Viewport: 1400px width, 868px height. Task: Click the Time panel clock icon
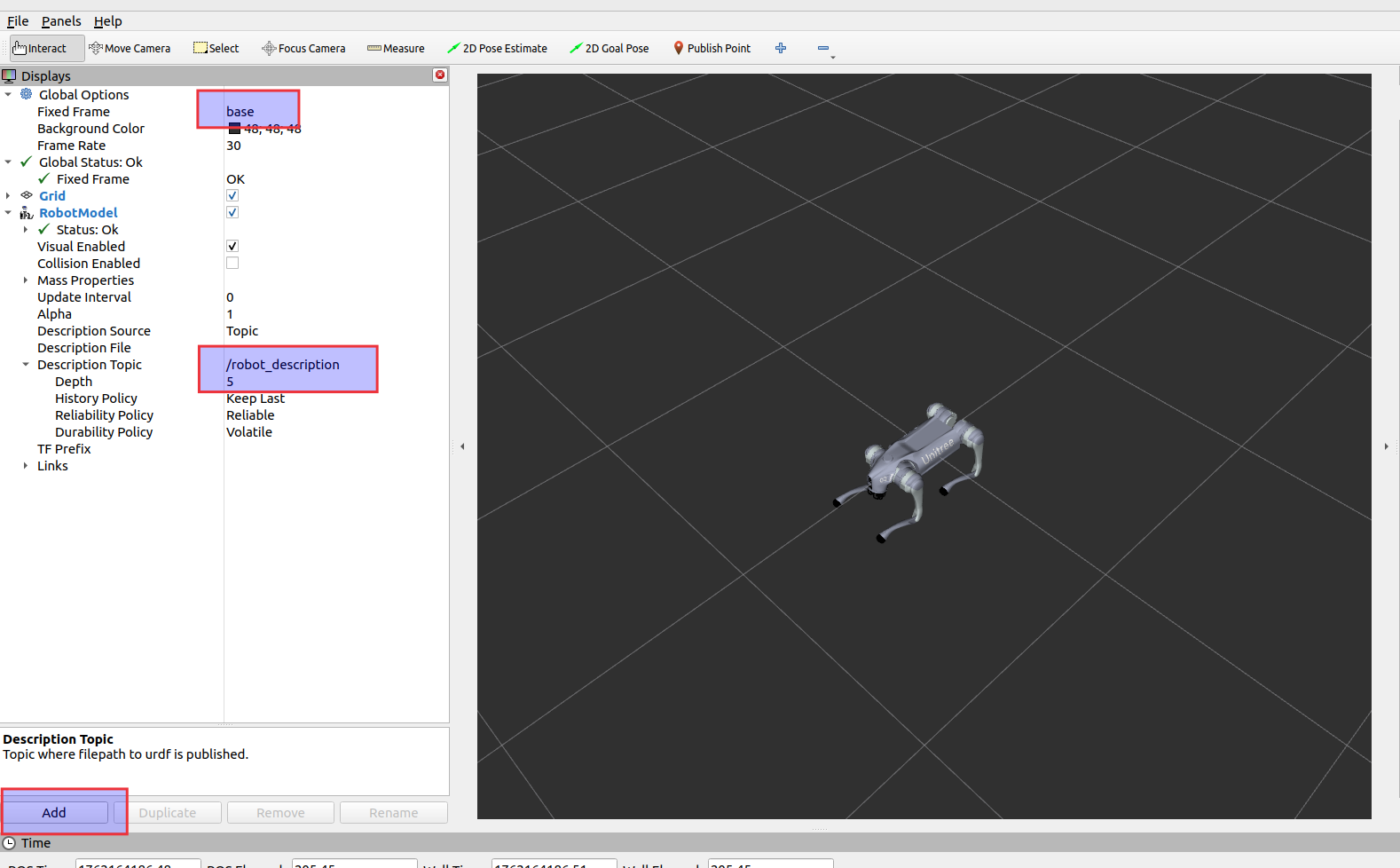[10, 842]
